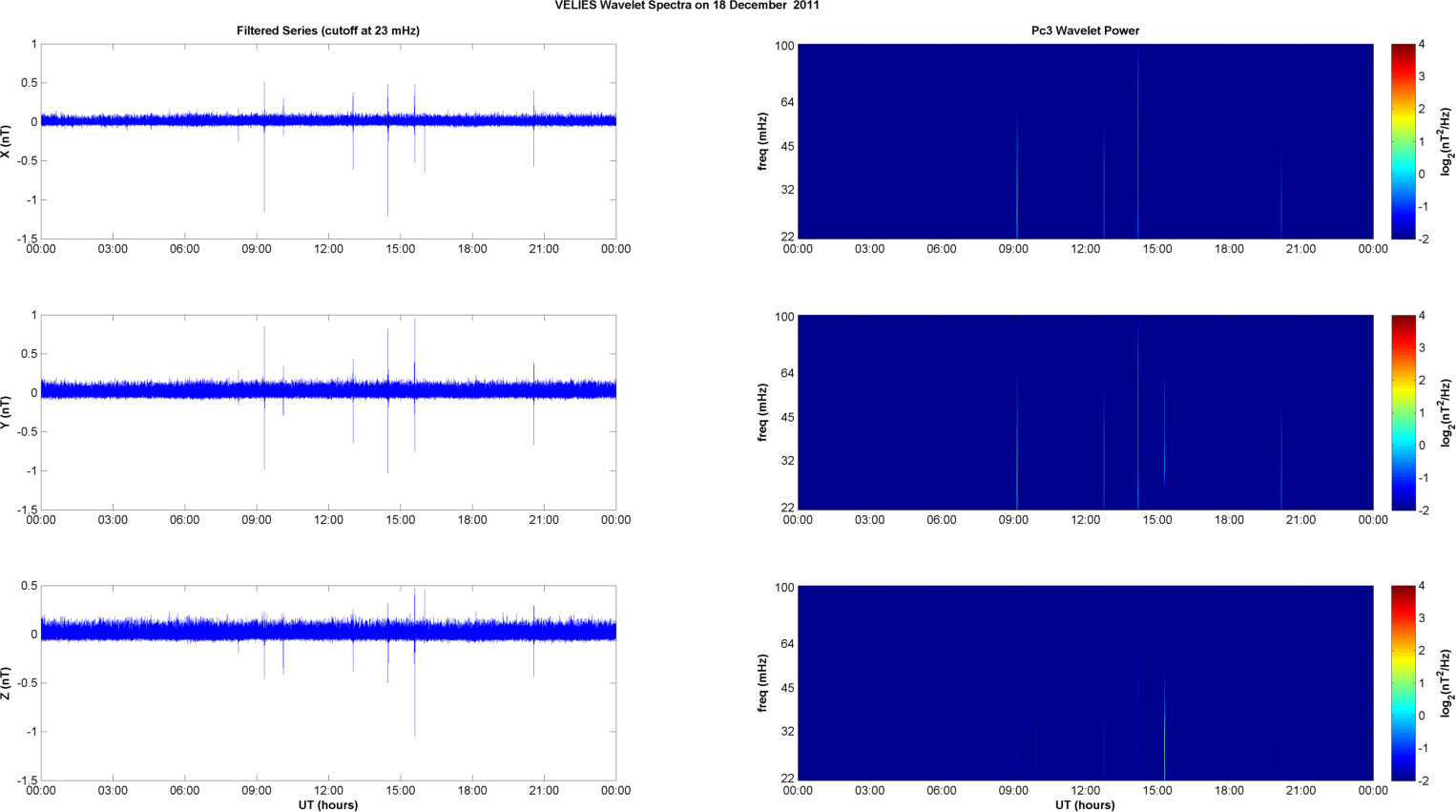Click the large negative spike after 09:00 in the X series
Screen dimensions: 1456x812
coord(264,172)
